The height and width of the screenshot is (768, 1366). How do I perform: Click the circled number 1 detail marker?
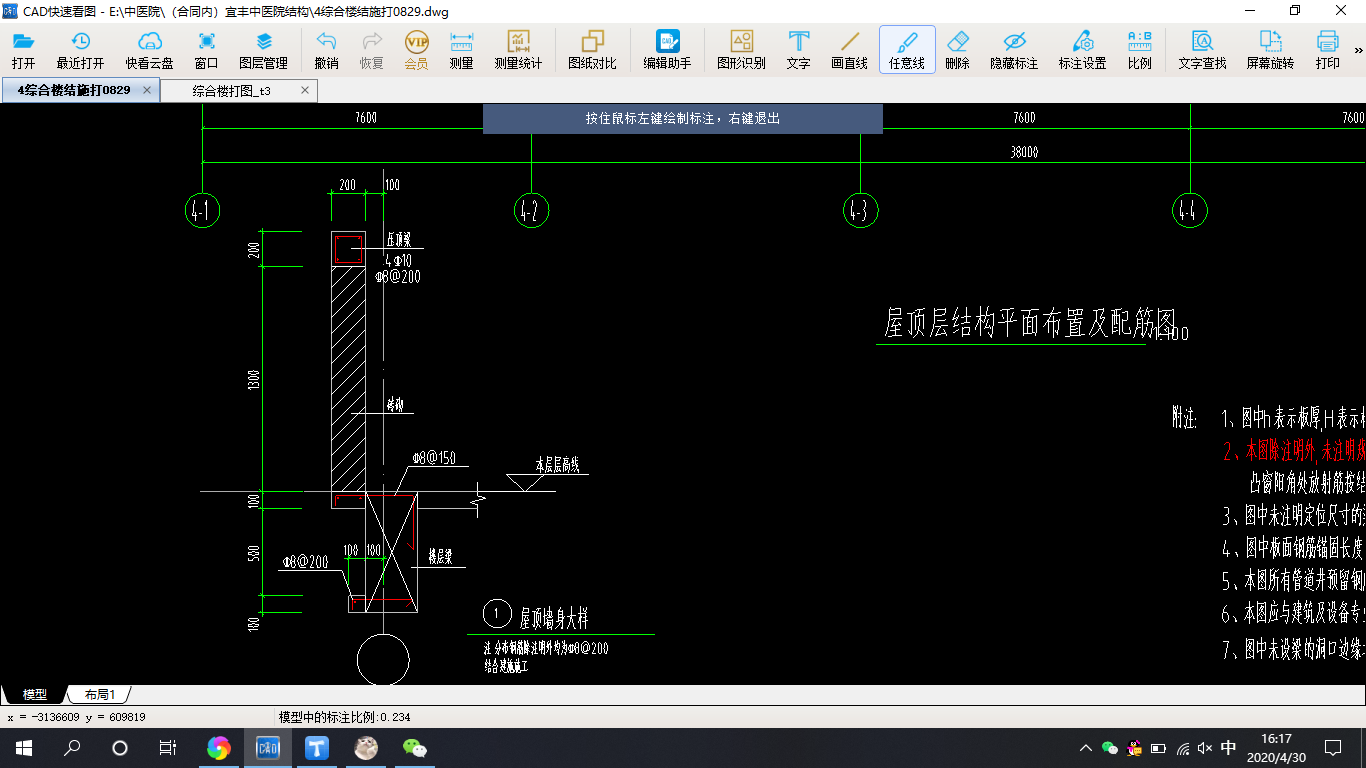[497, 614]
